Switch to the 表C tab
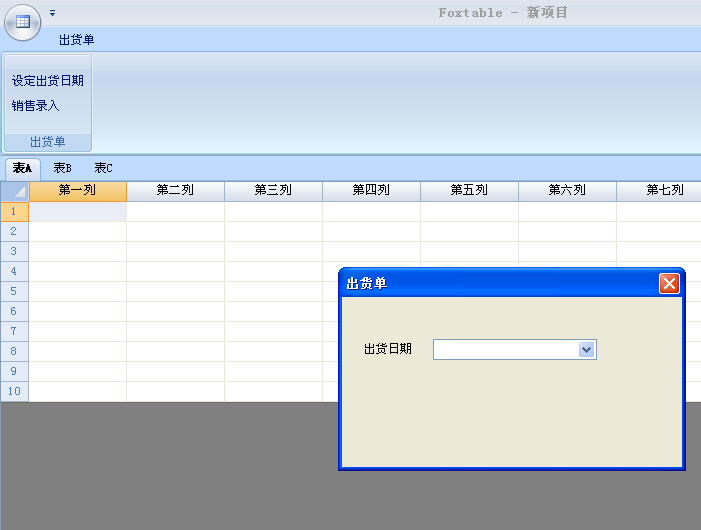The width and height of the screenshot is (701, 530). point(103,168)
